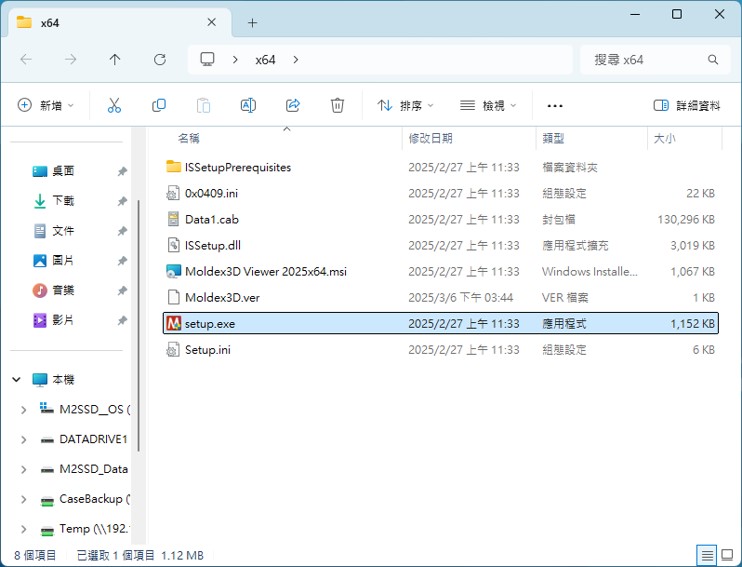Image resolution: width=742 pixels, height=567 pixels.
Task: Click the 2025/3/6 下午 03:44 date cell
Action: point(460,297)
